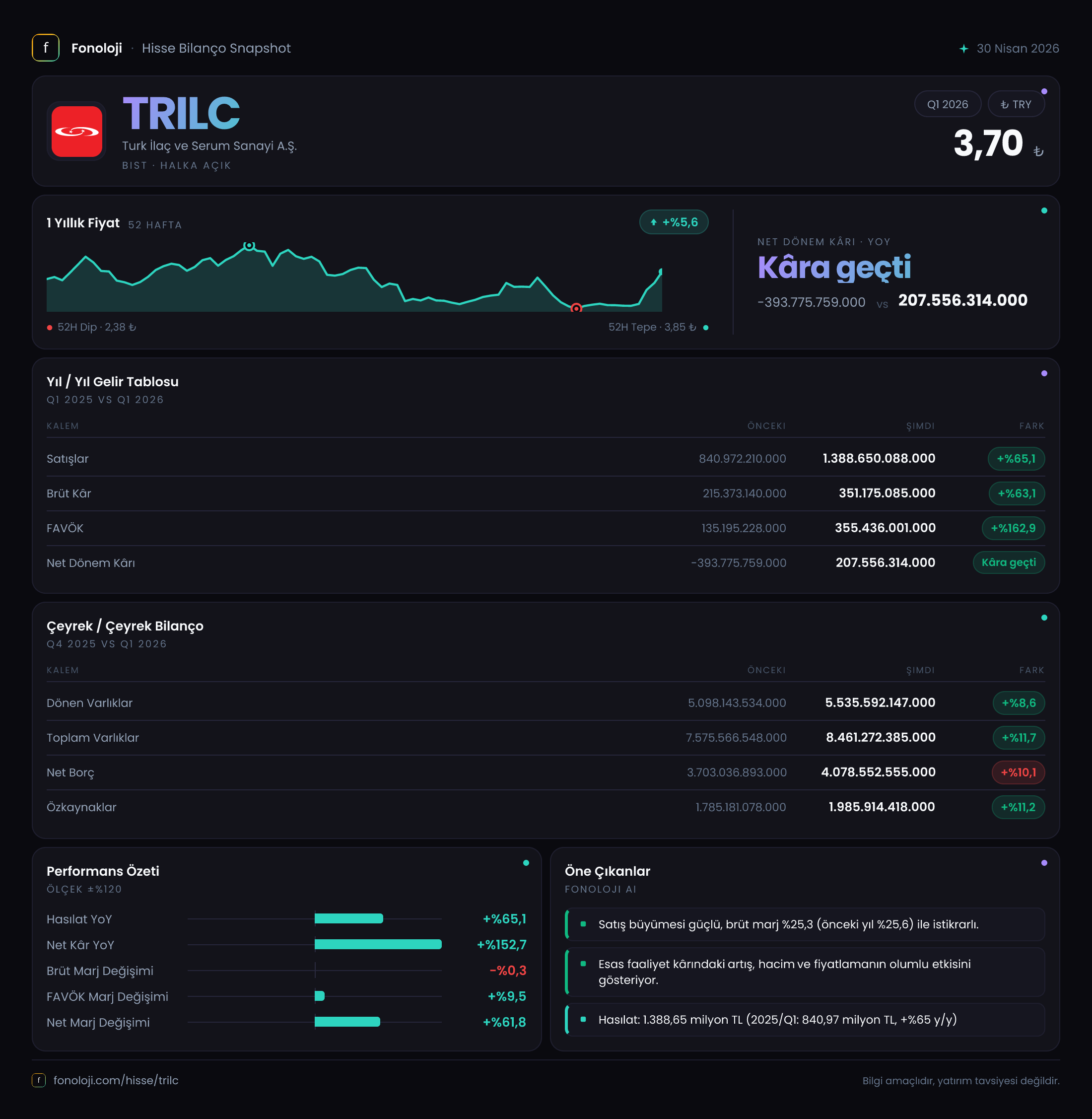This screenshot has width=1092, height=1119.
Task: Open the fonoloji.com/hisse/trilc link
Action: tap(116, 1080)
